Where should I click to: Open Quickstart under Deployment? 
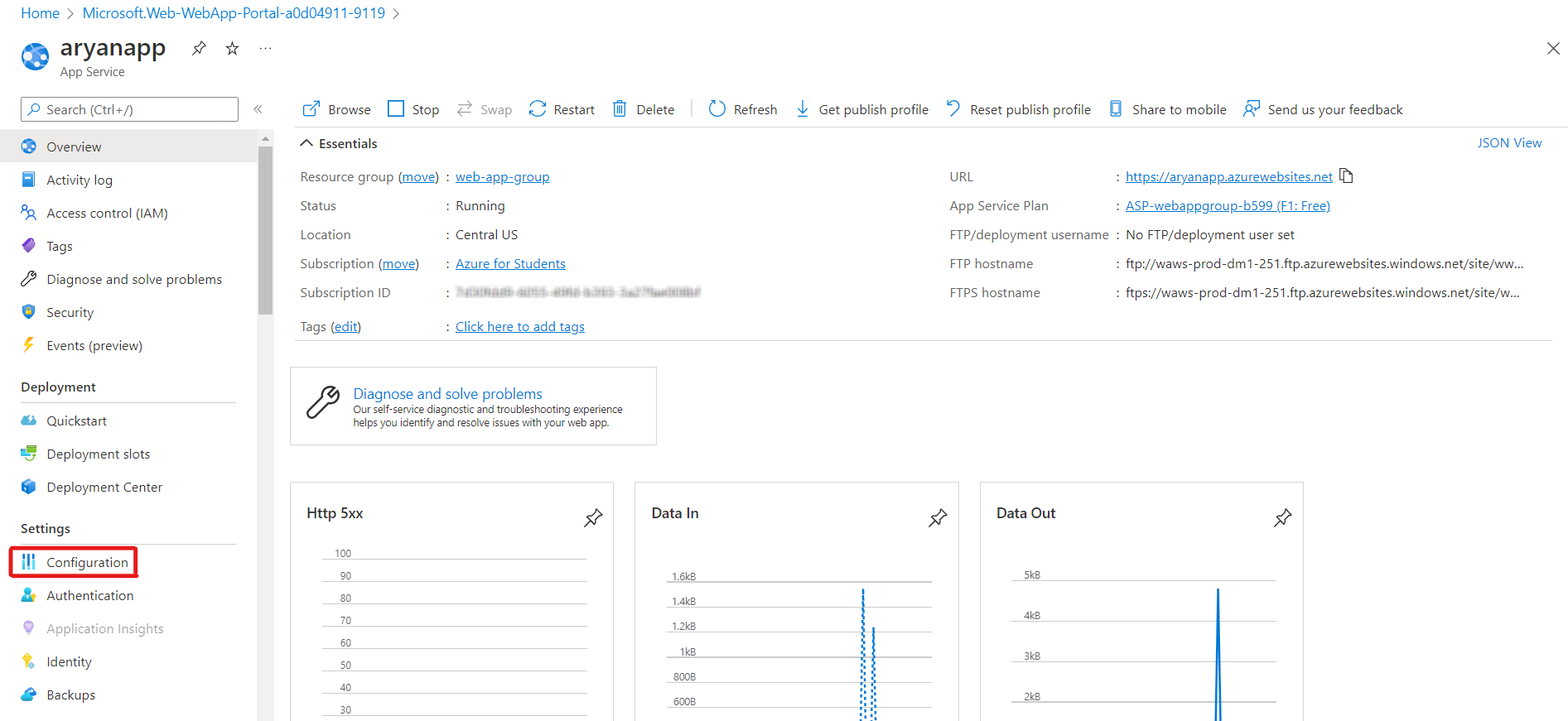(128, 421)
